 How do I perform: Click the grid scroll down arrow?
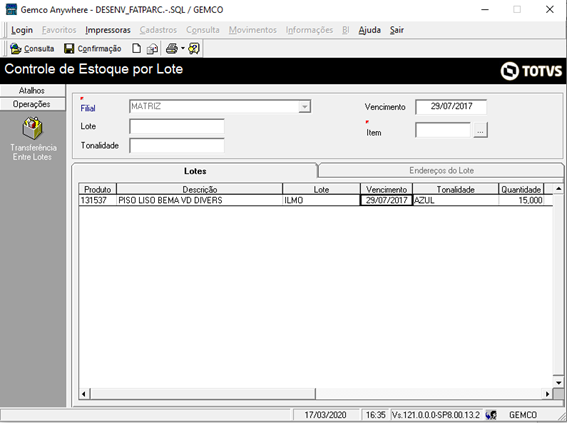click(558, 383)
